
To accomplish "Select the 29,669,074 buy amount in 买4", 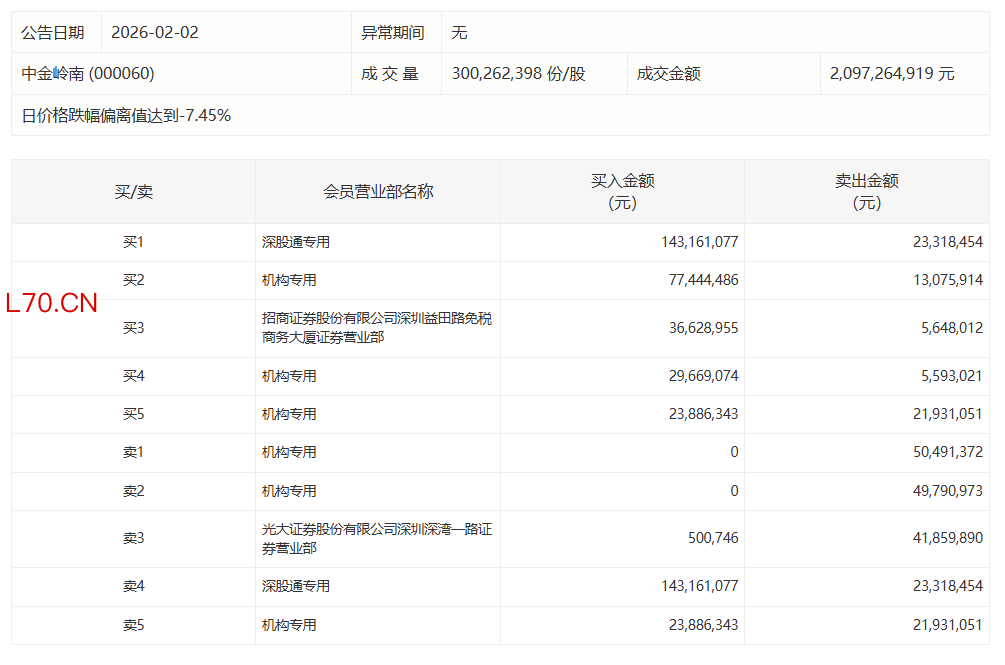I will (x=699, y=376).
